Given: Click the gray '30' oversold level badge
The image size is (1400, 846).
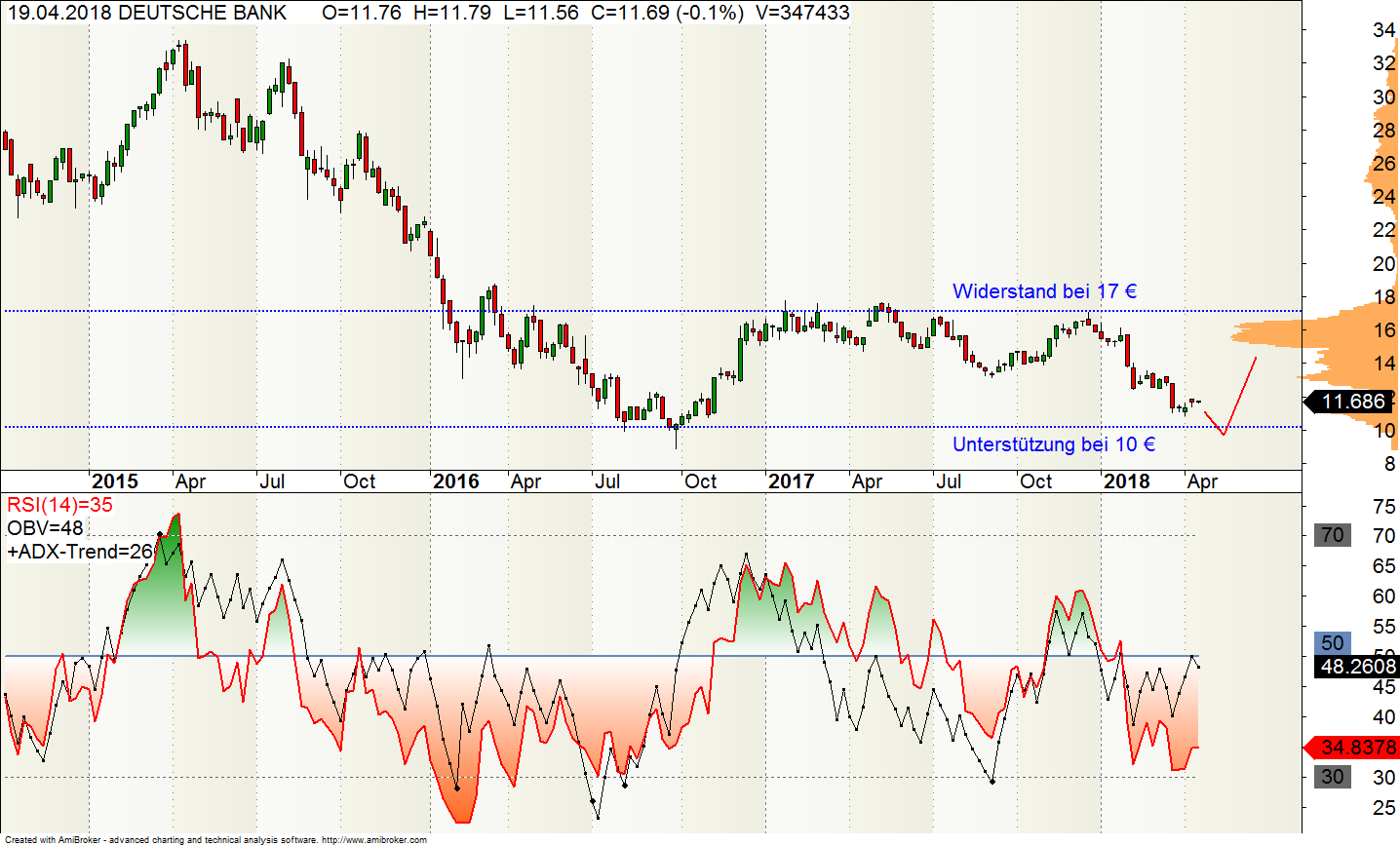Looking at the screenshot, I should 1333,777.
